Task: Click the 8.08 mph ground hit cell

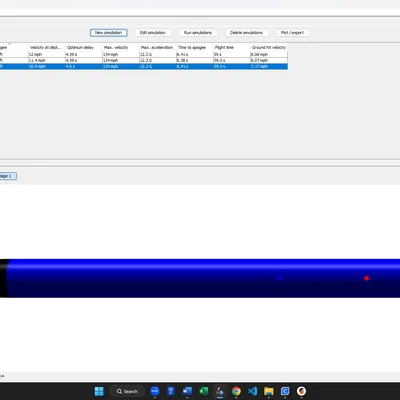Action: point(269,54)
